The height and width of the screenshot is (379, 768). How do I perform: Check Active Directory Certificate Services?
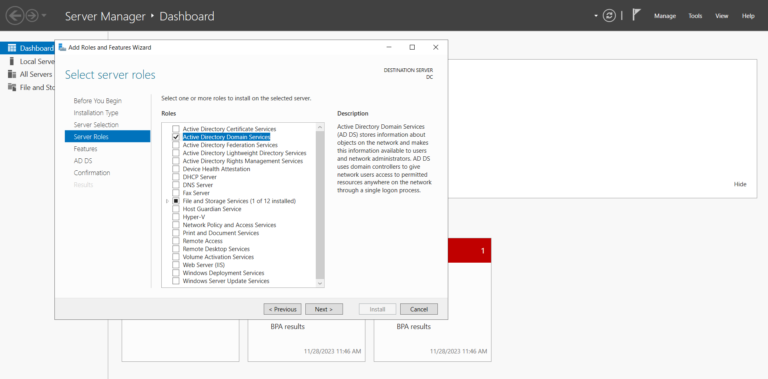pyautogui.click(x=176, y=129)
